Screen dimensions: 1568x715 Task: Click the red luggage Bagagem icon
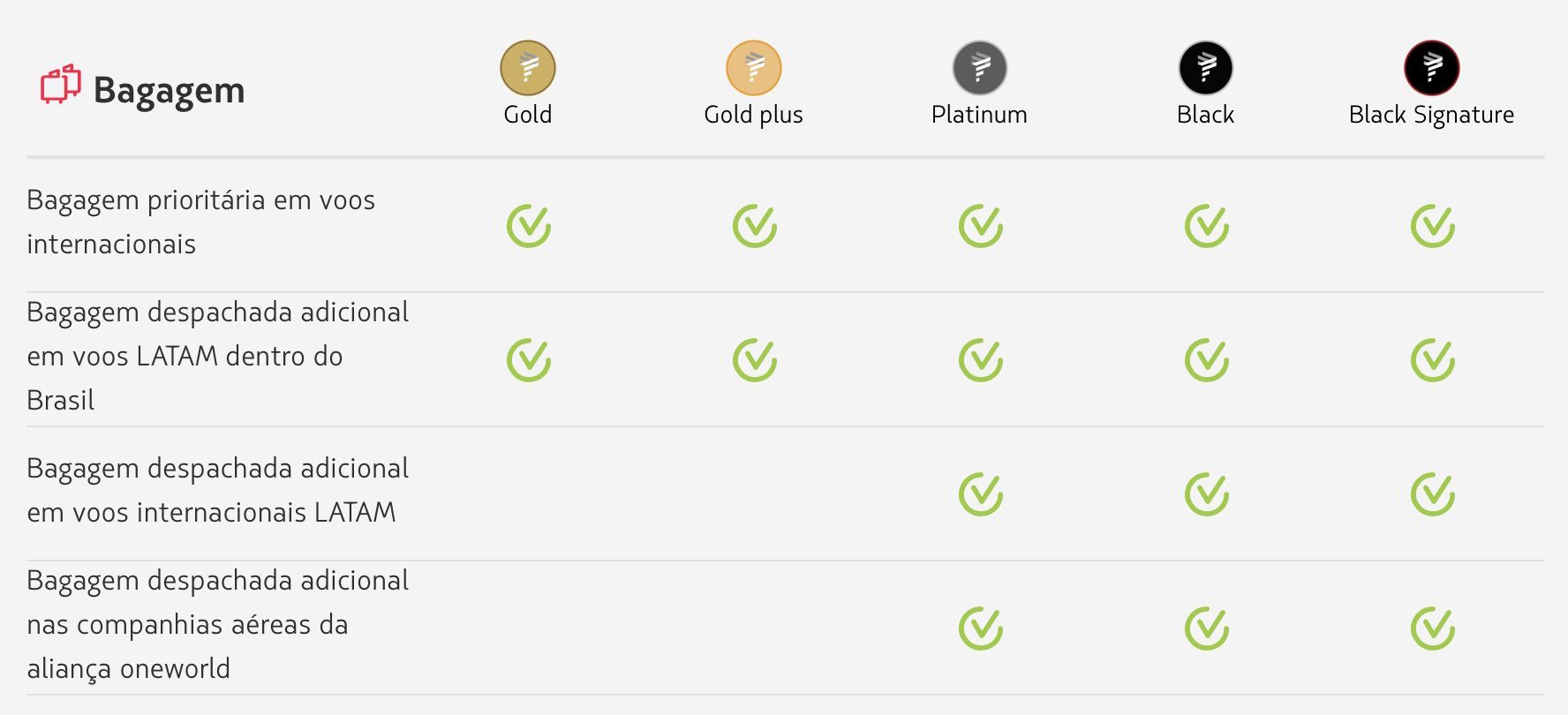[x=60, y=85]
